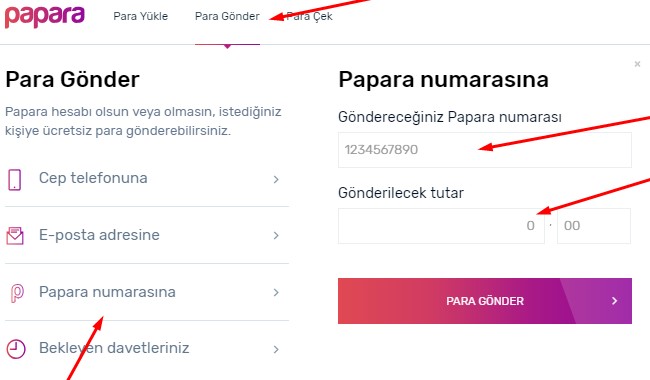Focus the decimal 00 amount field

tap(594, 226)
